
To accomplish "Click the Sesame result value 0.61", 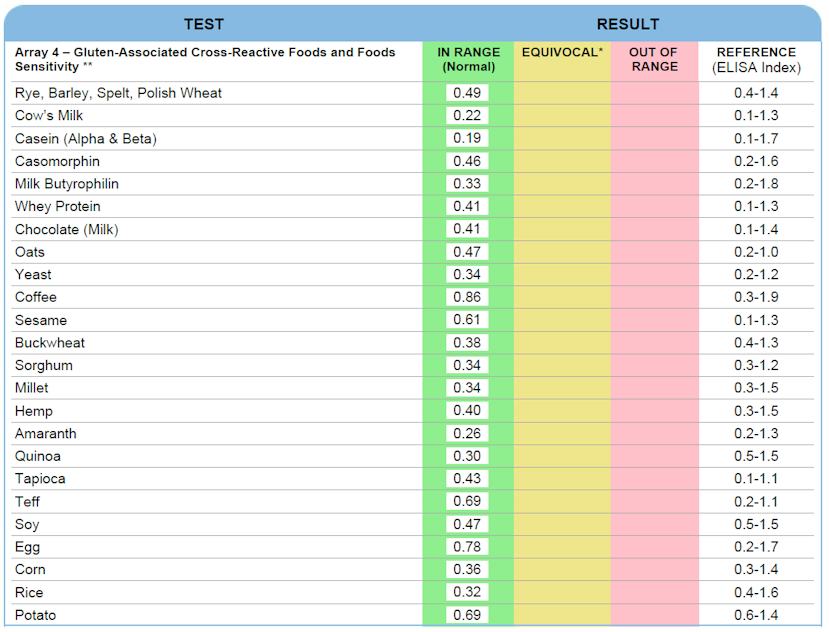I will pyautogui.click(x=467, y=321).
